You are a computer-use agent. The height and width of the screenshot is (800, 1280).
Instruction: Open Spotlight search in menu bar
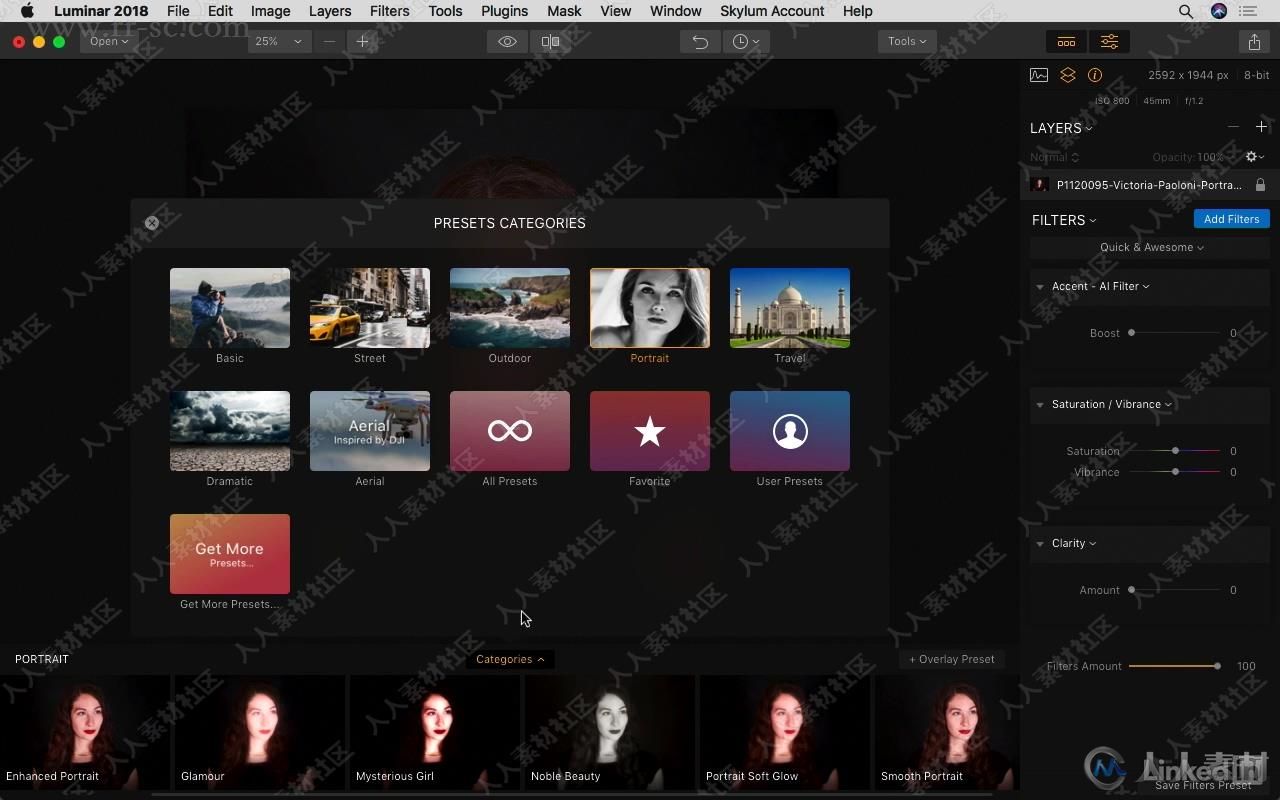click(x=1185, y=11)
